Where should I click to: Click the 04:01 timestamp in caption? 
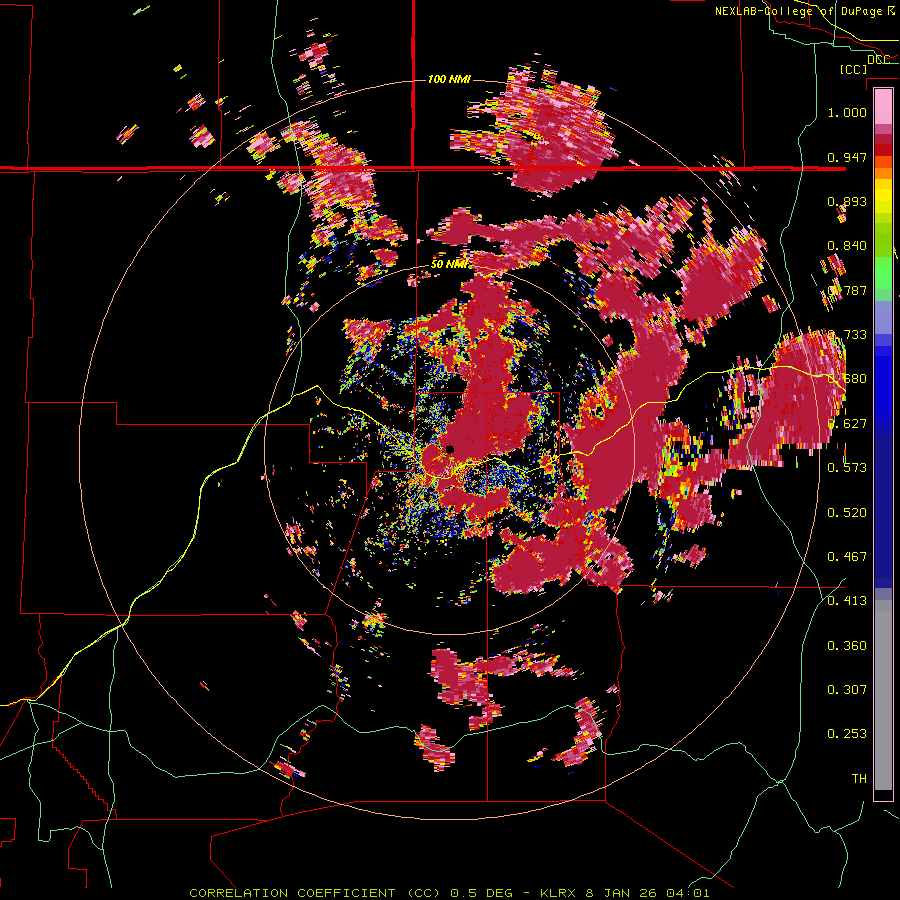[x=688, y=893]
